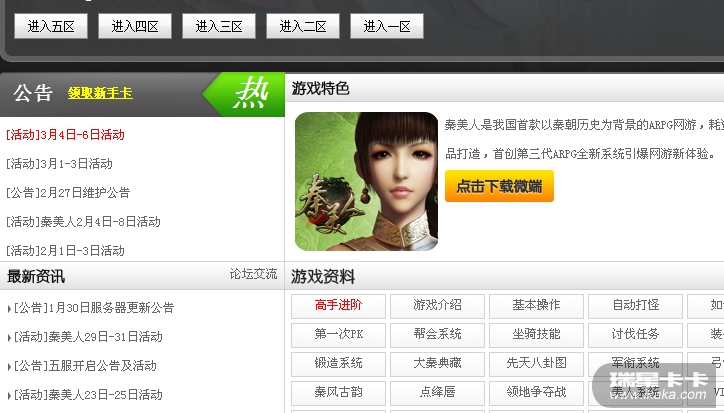Open the 领取新手卡 link
Image resolution: width=724 pixels, height=413 pixels.
coord(100,93)
